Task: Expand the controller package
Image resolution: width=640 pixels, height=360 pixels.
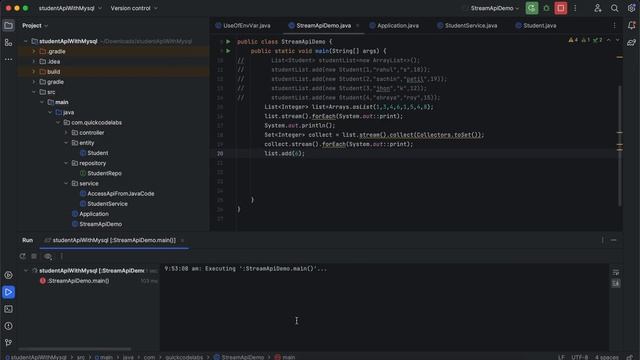Action: (x=66, y=133)
